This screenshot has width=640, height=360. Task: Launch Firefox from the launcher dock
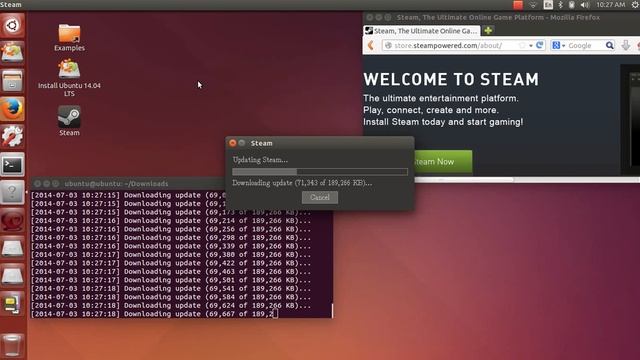tap(12, 109)
